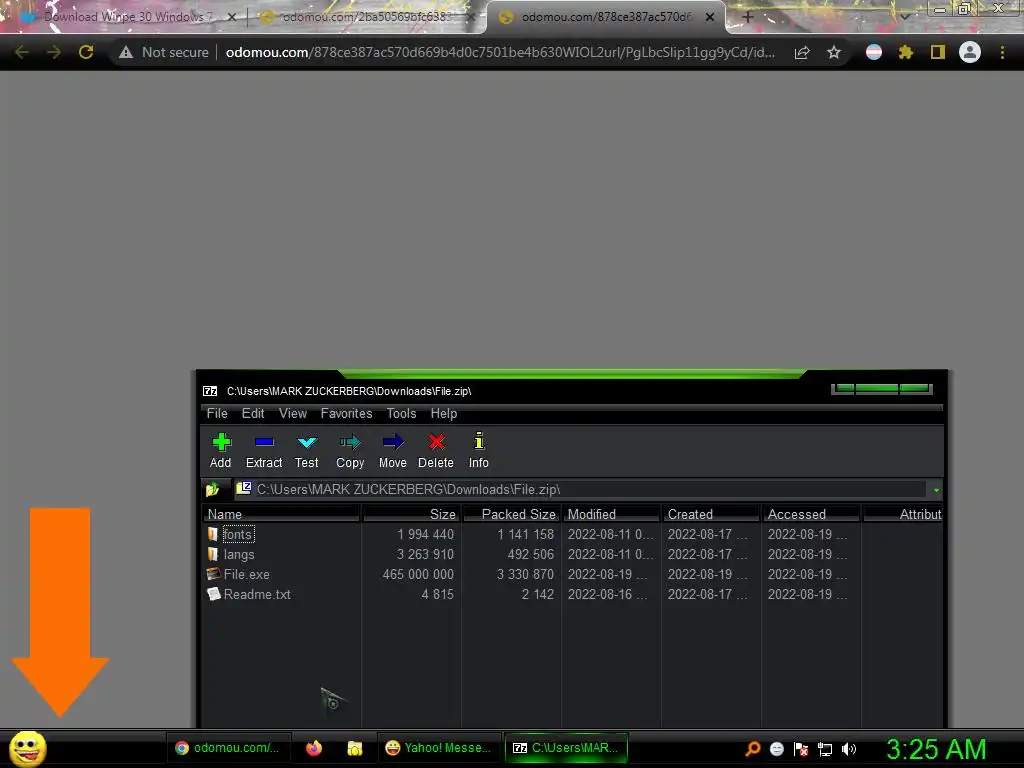Click the 3:25 AM taskbar clock
Viewport: 1024px width, 768px height.
[x=936, y=749]
